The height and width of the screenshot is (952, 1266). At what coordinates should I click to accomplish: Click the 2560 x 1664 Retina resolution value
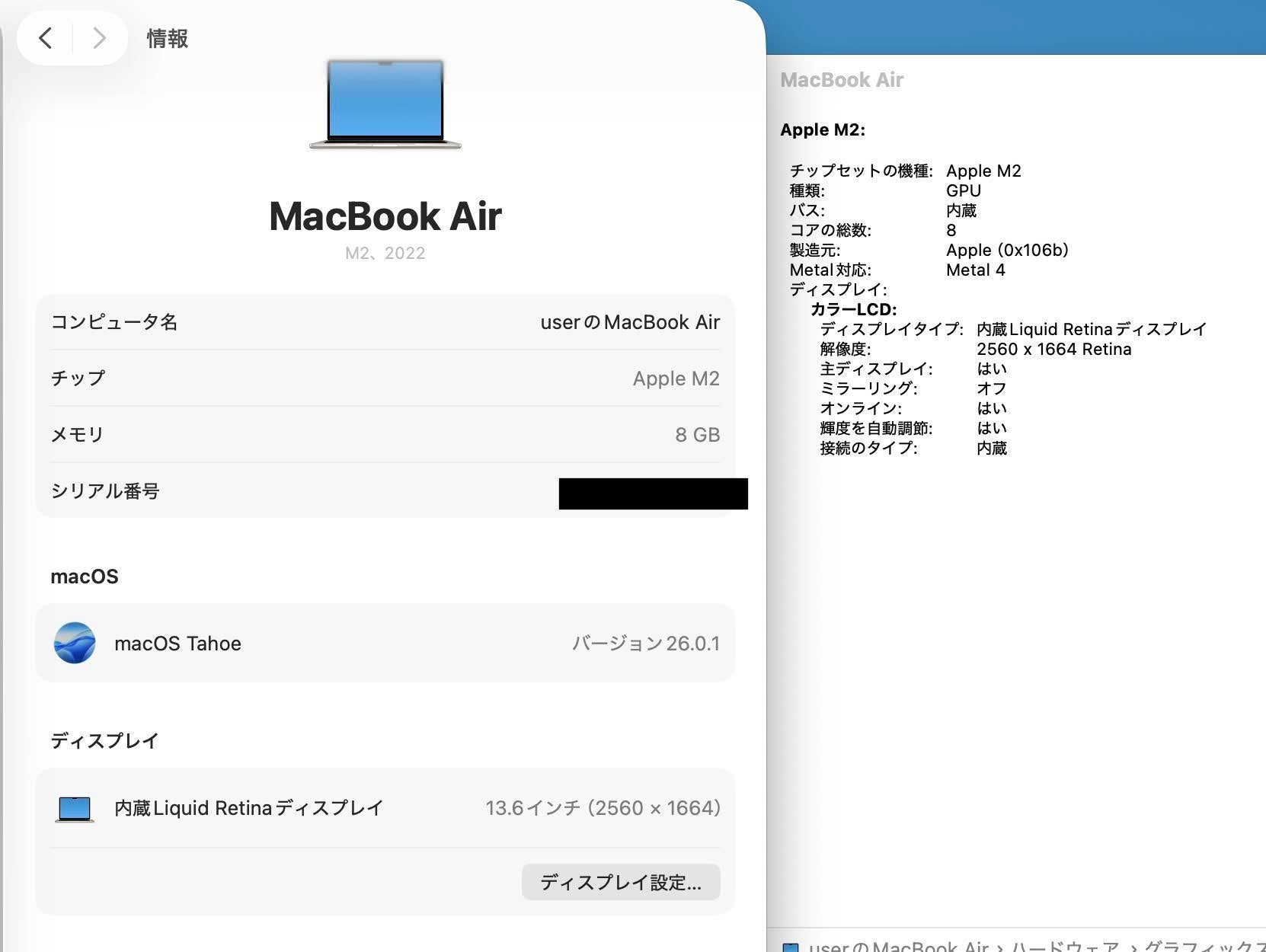tap(1053, 349)
